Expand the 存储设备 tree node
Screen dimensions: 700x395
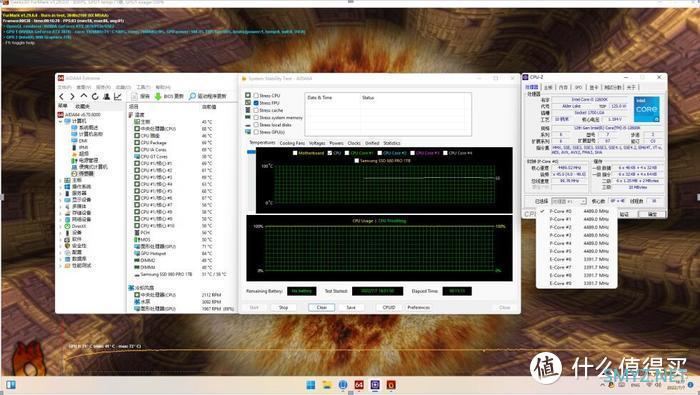[61, 213]
